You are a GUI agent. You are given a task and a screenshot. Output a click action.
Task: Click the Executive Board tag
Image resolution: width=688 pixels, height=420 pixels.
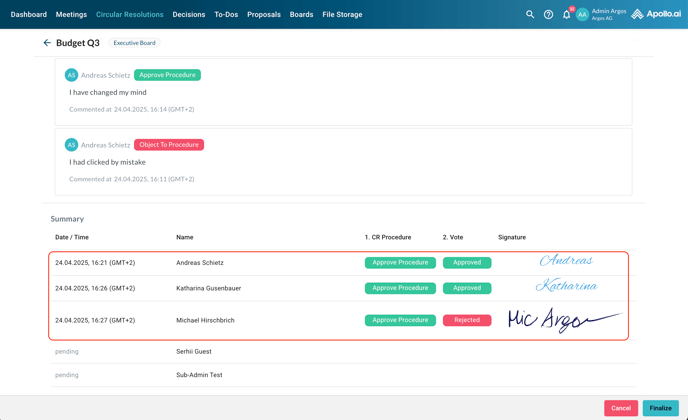[x=134, y=43]
